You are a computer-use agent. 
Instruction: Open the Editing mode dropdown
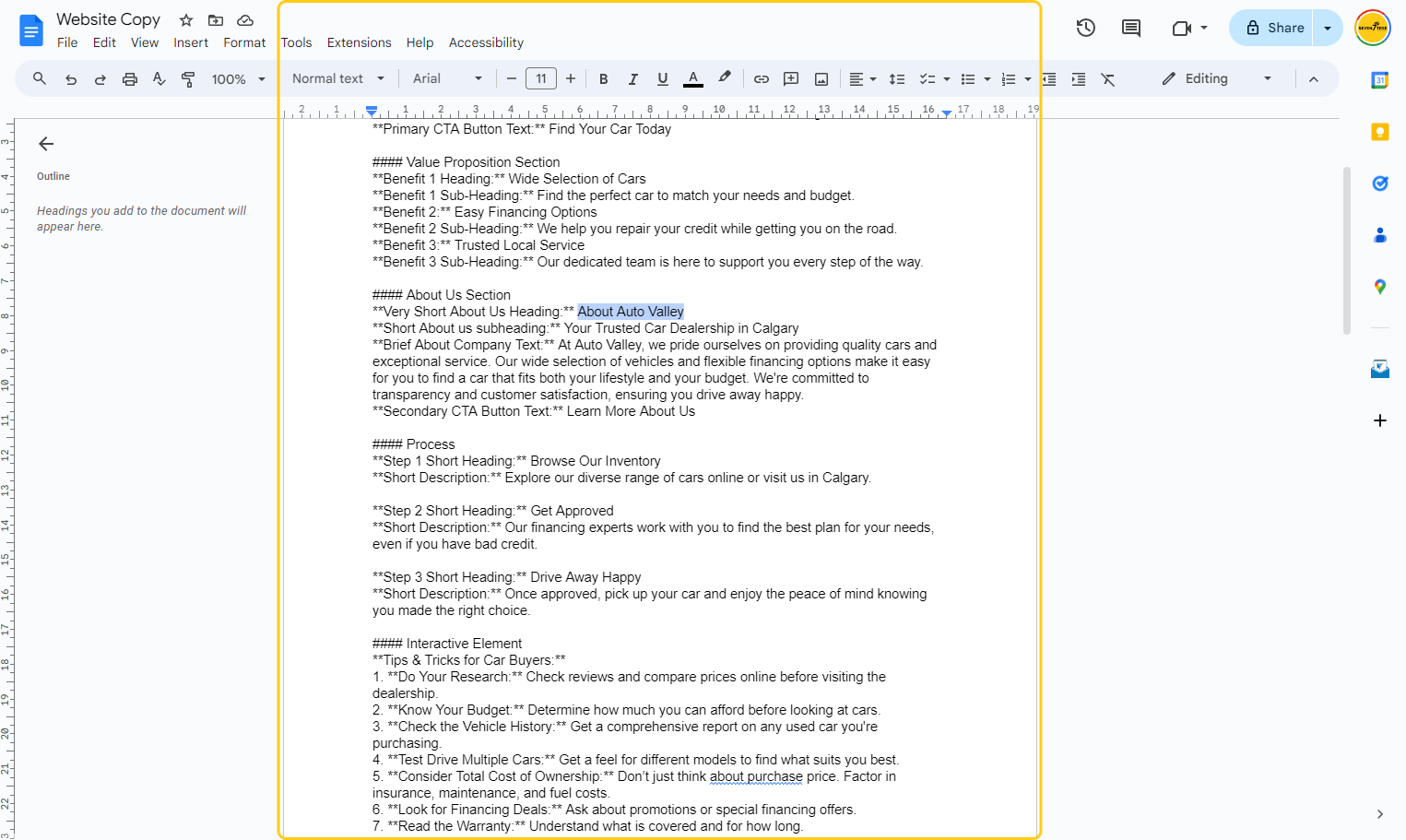1217,79
